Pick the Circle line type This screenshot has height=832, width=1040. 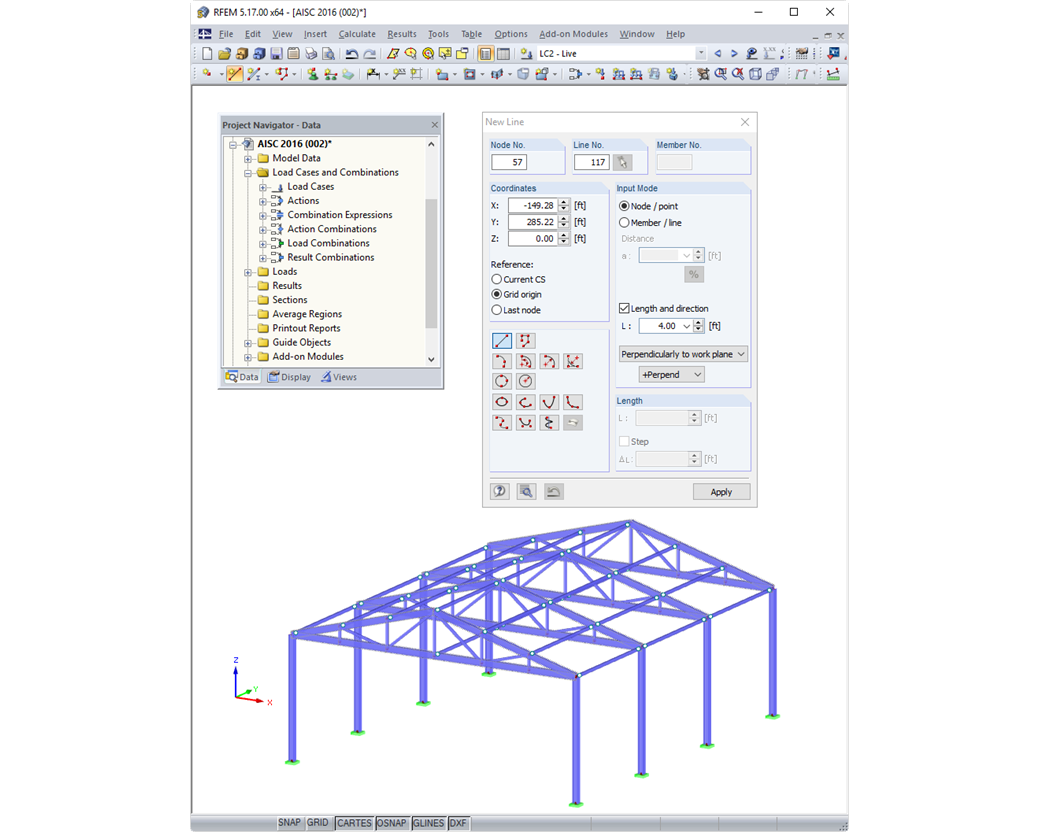(501, 381)
